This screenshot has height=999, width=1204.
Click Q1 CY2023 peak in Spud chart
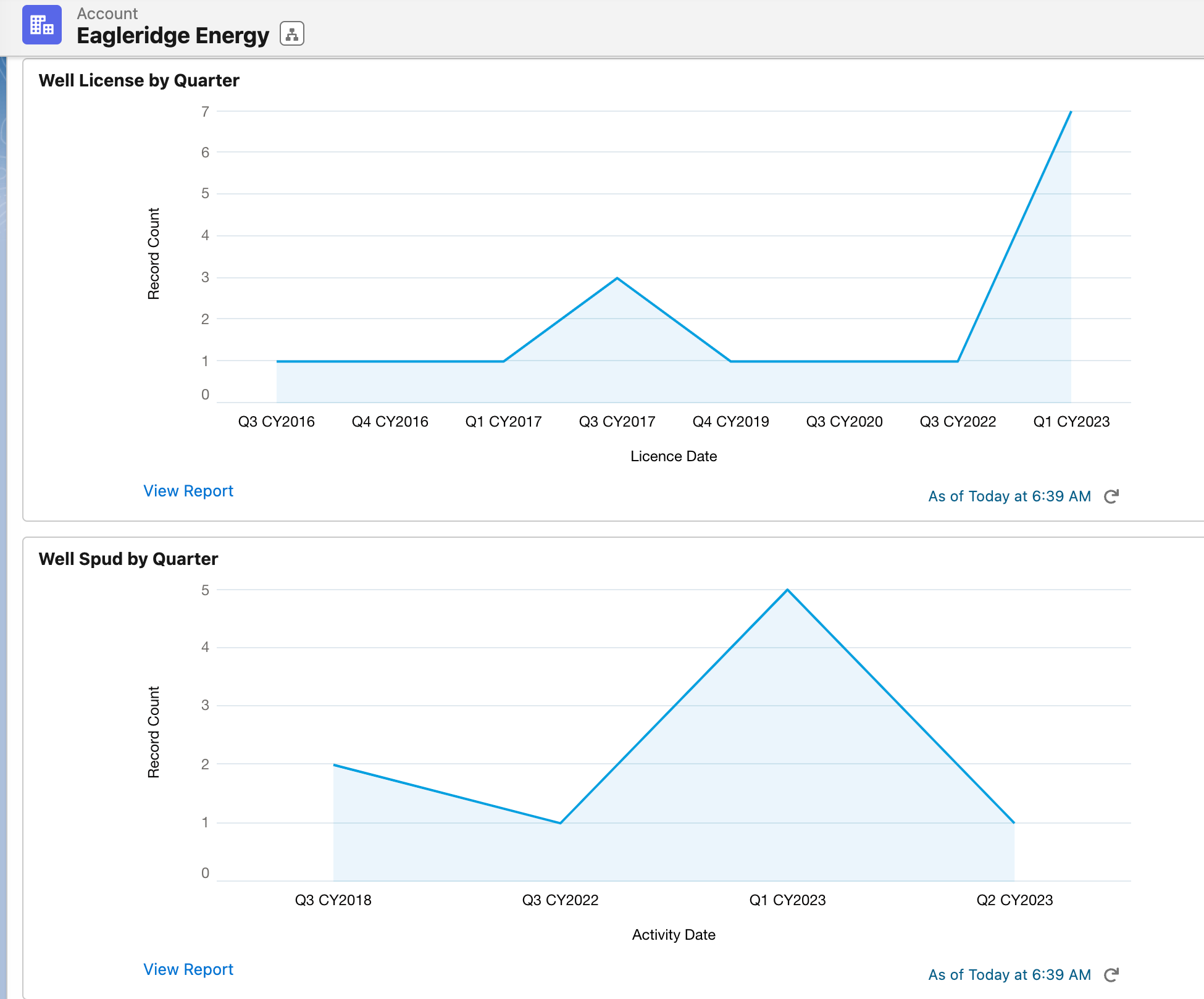(x=787, y=590)
